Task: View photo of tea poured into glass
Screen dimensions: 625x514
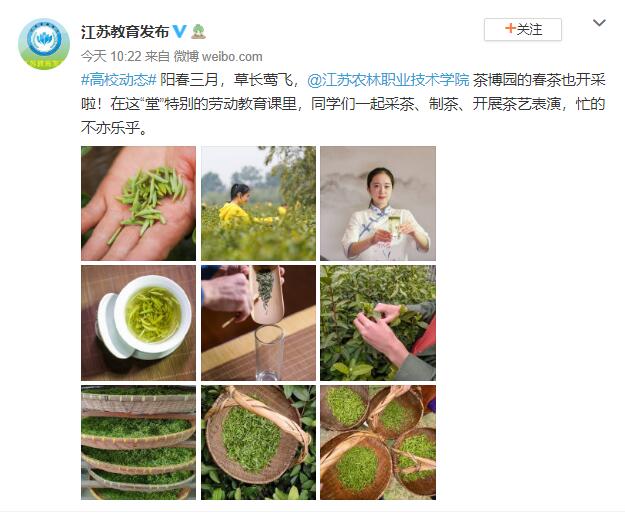Action: [258, 323]
